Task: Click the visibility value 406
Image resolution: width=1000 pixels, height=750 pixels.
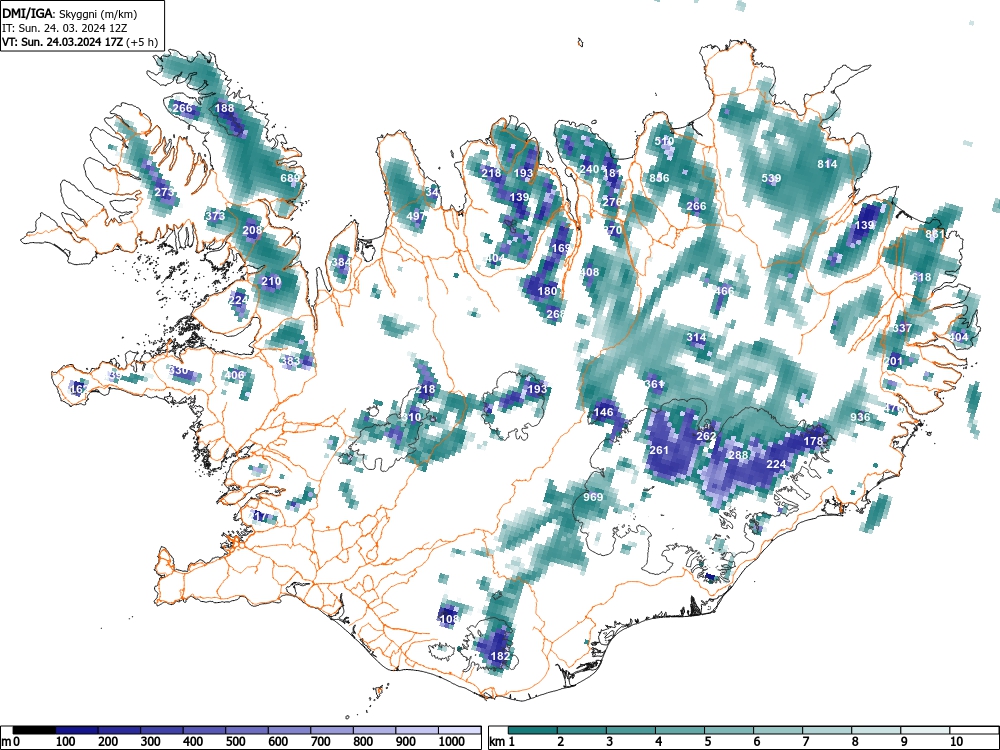Action: [x=234, y=374]
